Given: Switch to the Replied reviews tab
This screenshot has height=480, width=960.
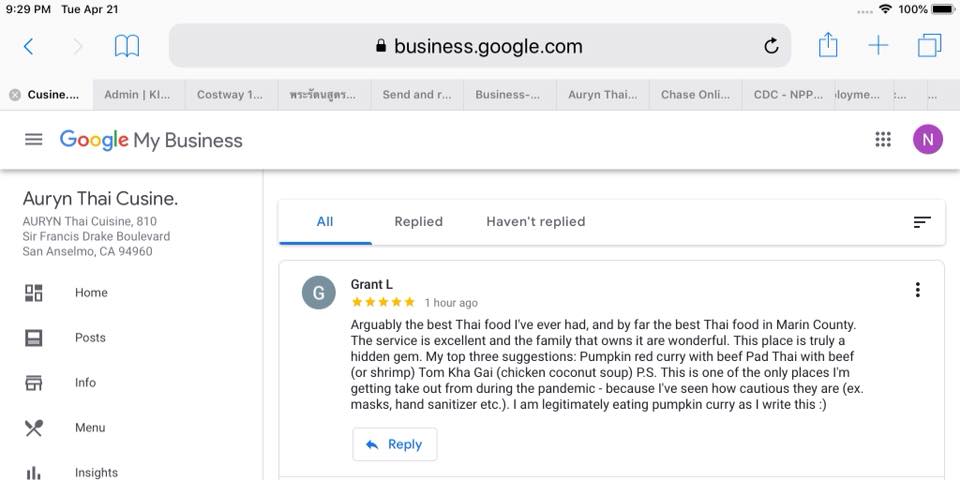Looking at the screenshot, I should tap(418, 222).
